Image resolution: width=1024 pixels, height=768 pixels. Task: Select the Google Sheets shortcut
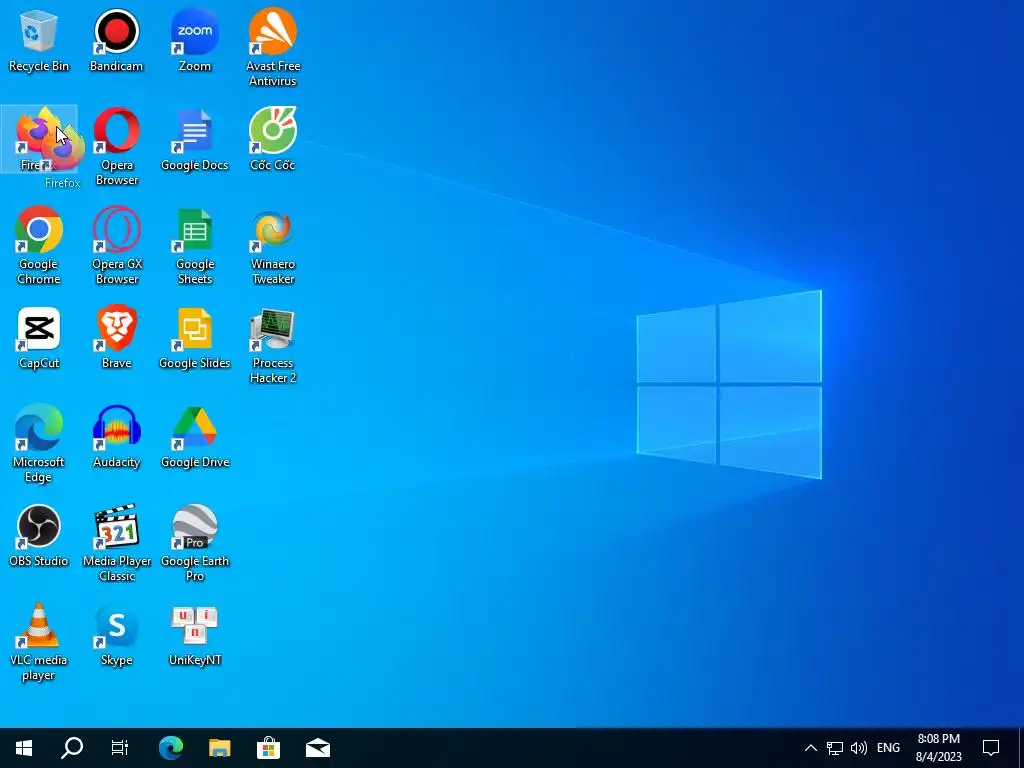(195, 246)
